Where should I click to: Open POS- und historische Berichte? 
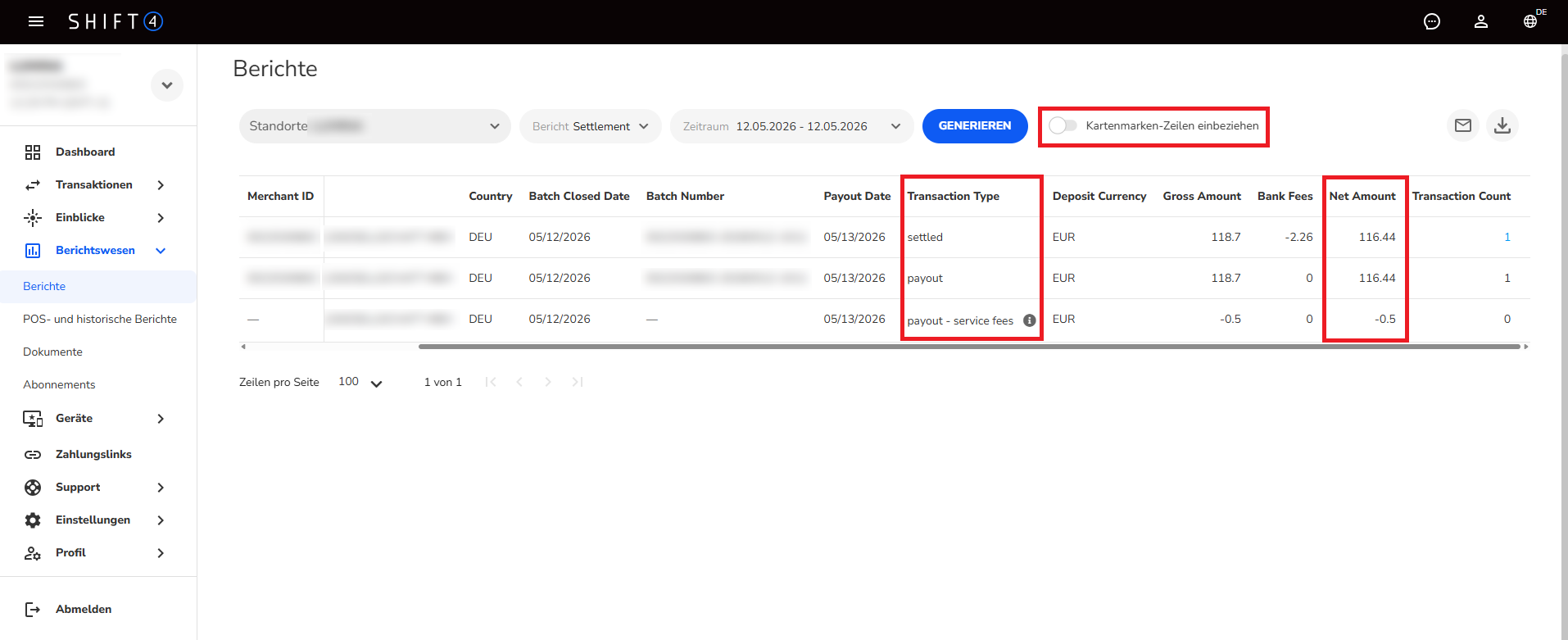(x=100, y=320)
